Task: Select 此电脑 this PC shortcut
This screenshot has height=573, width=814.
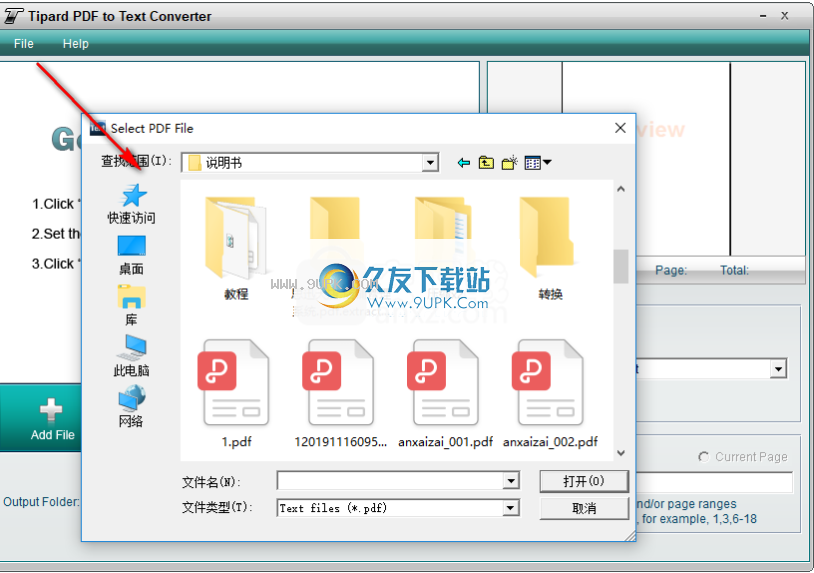Action: 131,356
